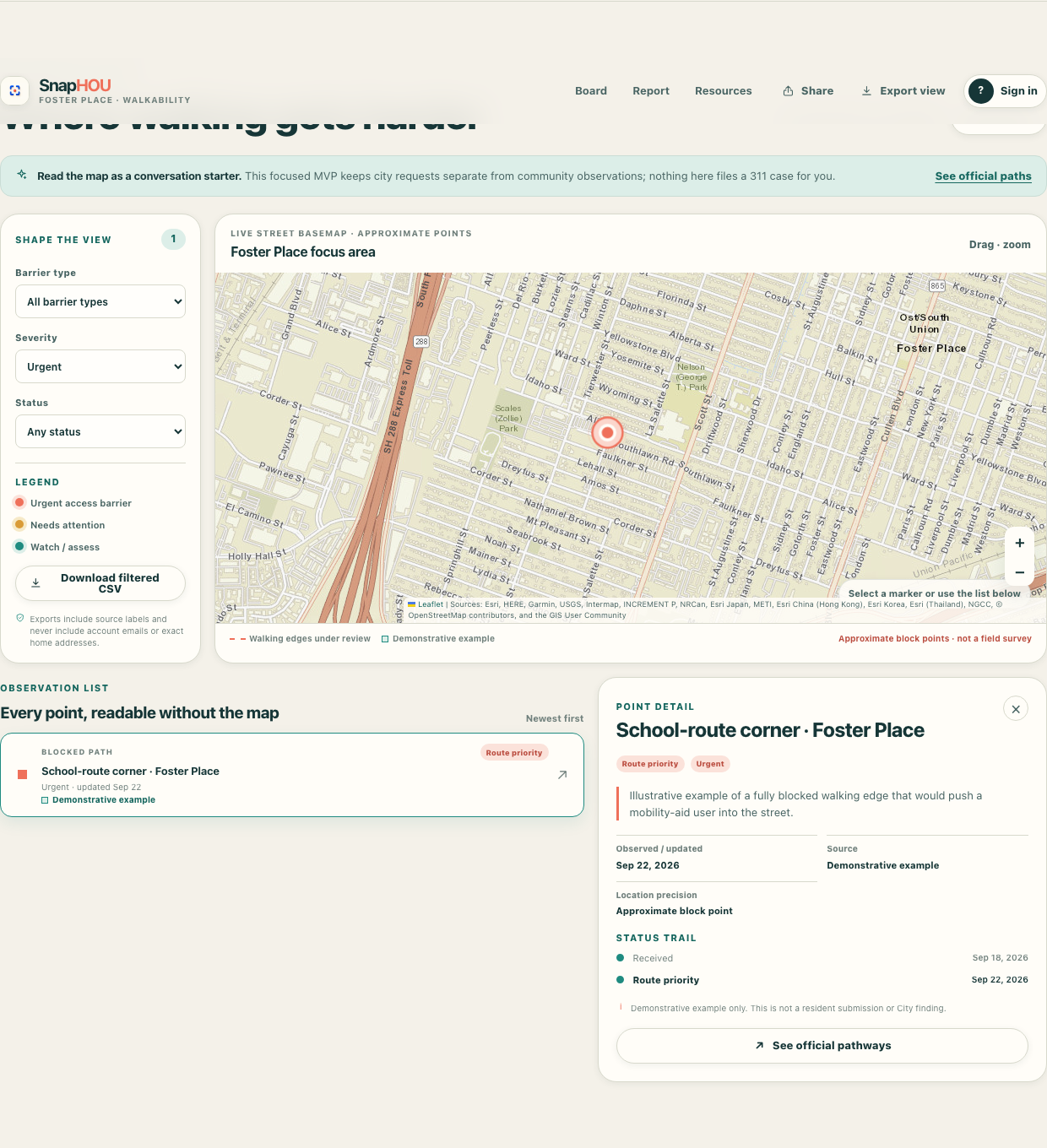Click the Foster Place map label
The width and height of the screenshot is (1047, 1148).
tap(931, 349)
